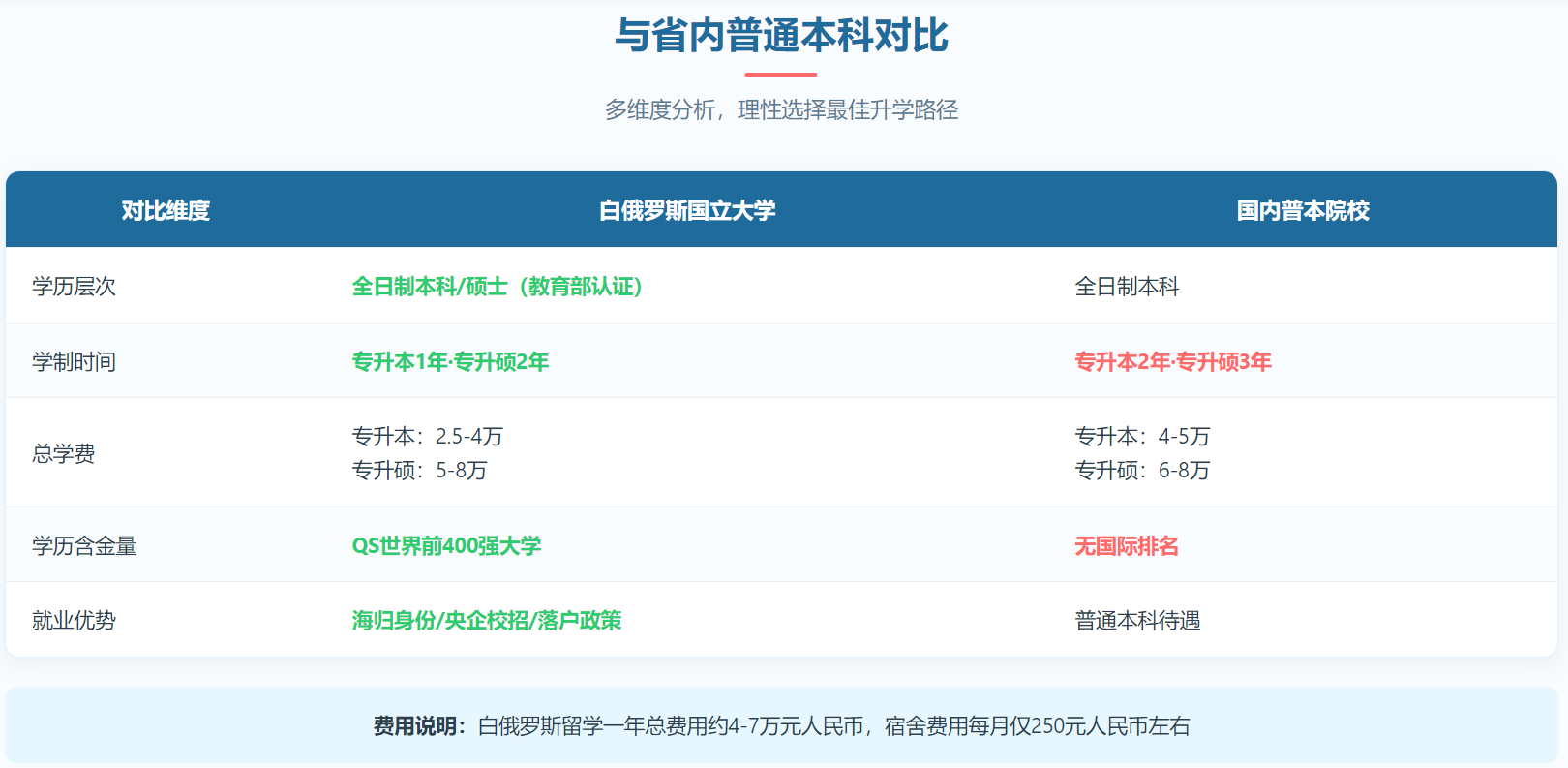Select the 总学费 row label
Screen dimensions: 1568x768
coord(64,453)
